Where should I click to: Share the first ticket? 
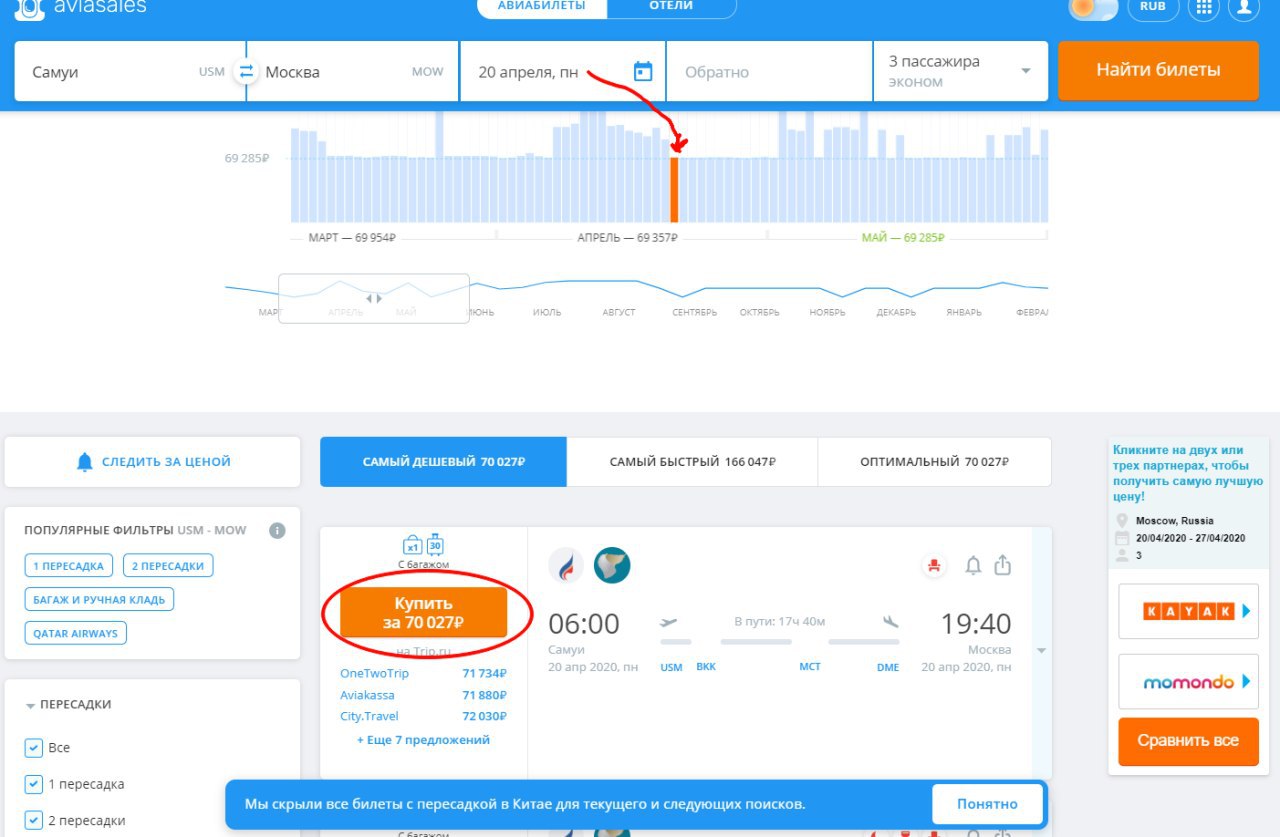1003,566
